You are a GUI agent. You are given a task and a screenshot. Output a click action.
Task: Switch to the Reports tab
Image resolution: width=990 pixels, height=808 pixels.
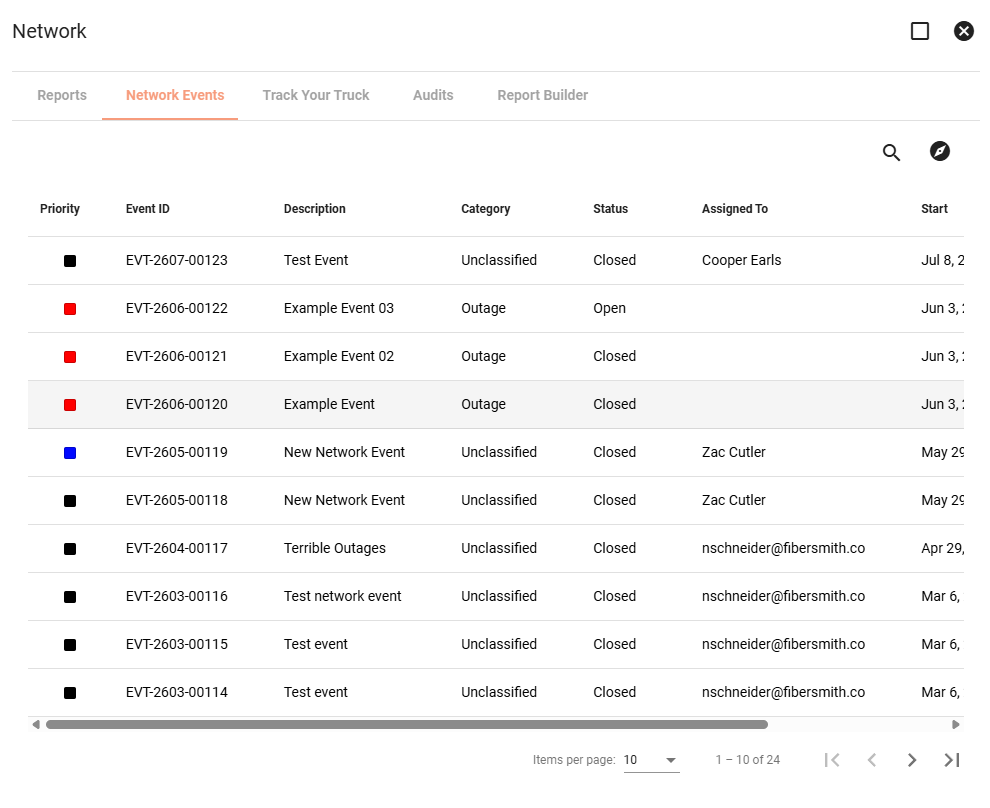(62, 95)
